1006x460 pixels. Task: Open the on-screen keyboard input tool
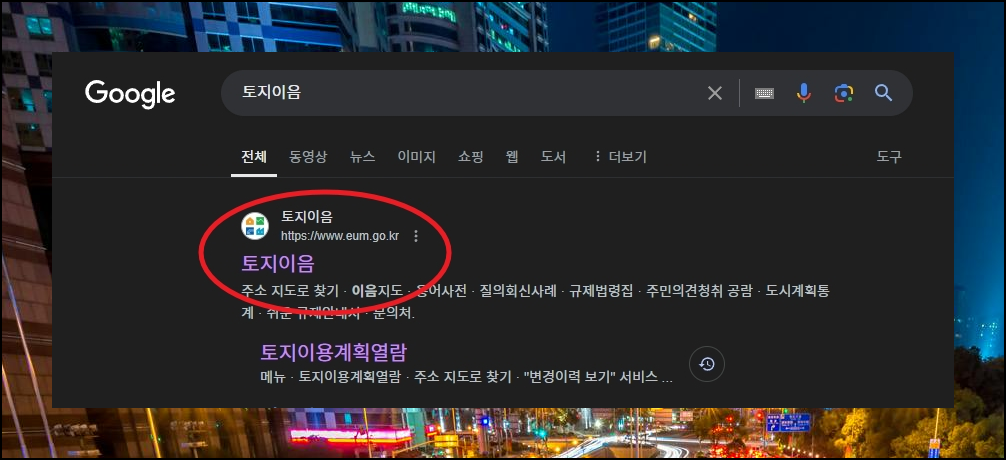pyautogui.click(x=764, y=94)
